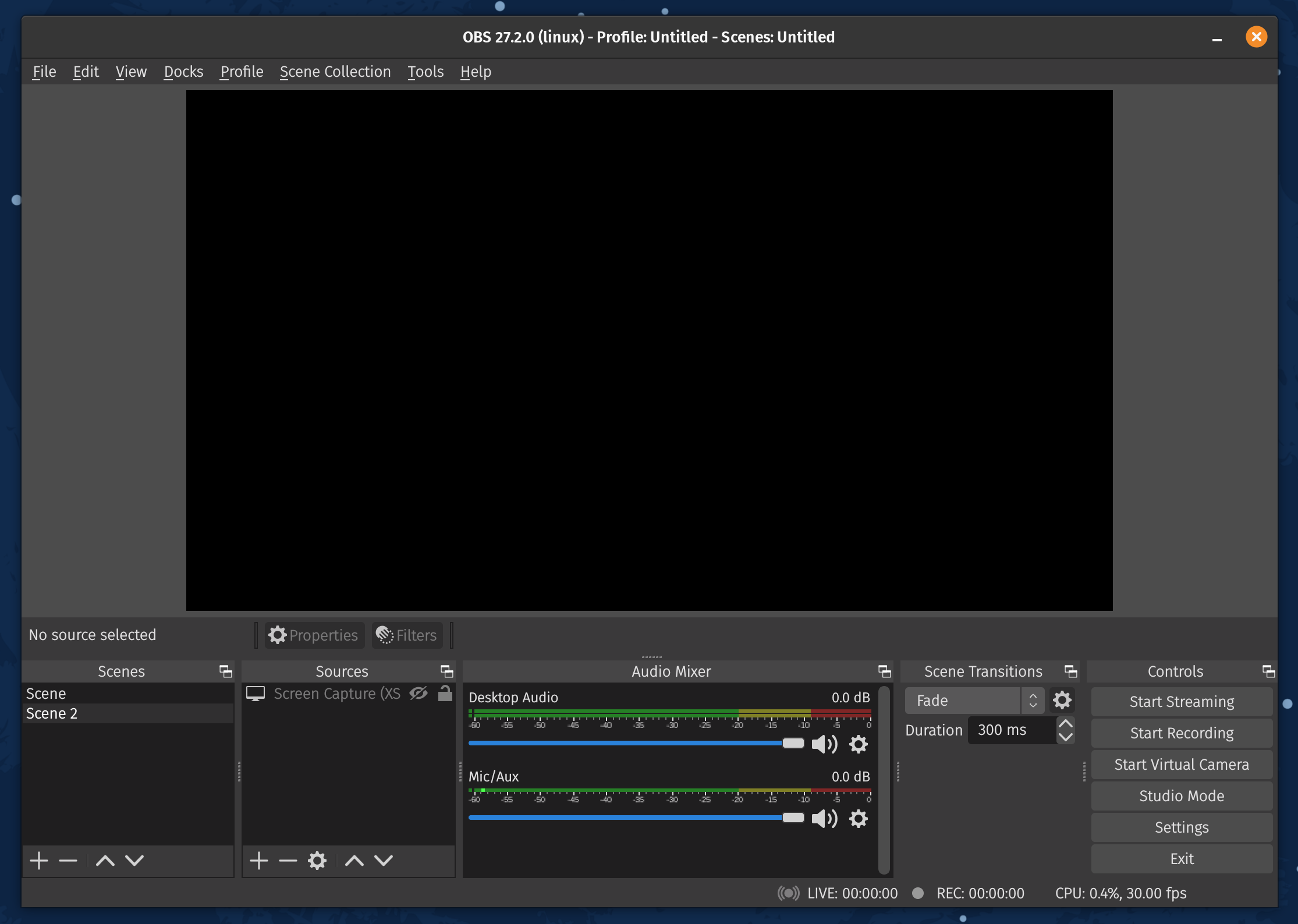Open the Scene Collection menu
This screenshot has height=924, width=1298.
click(335, 72)
